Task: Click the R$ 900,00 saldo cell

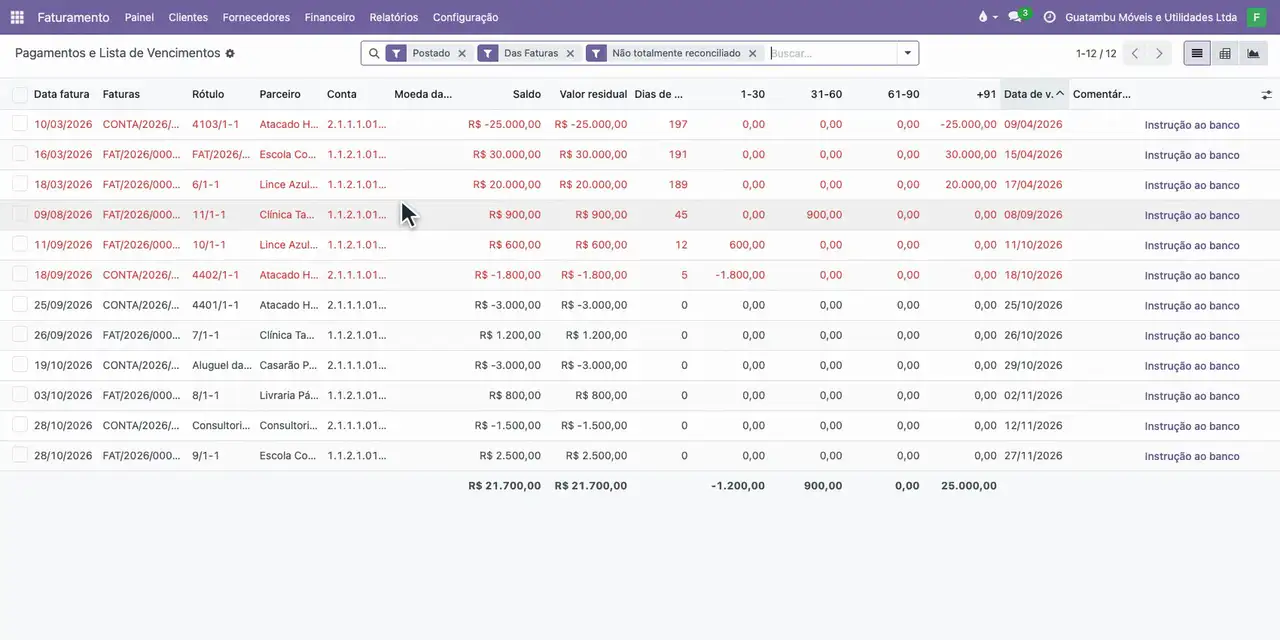Action: 515,214
